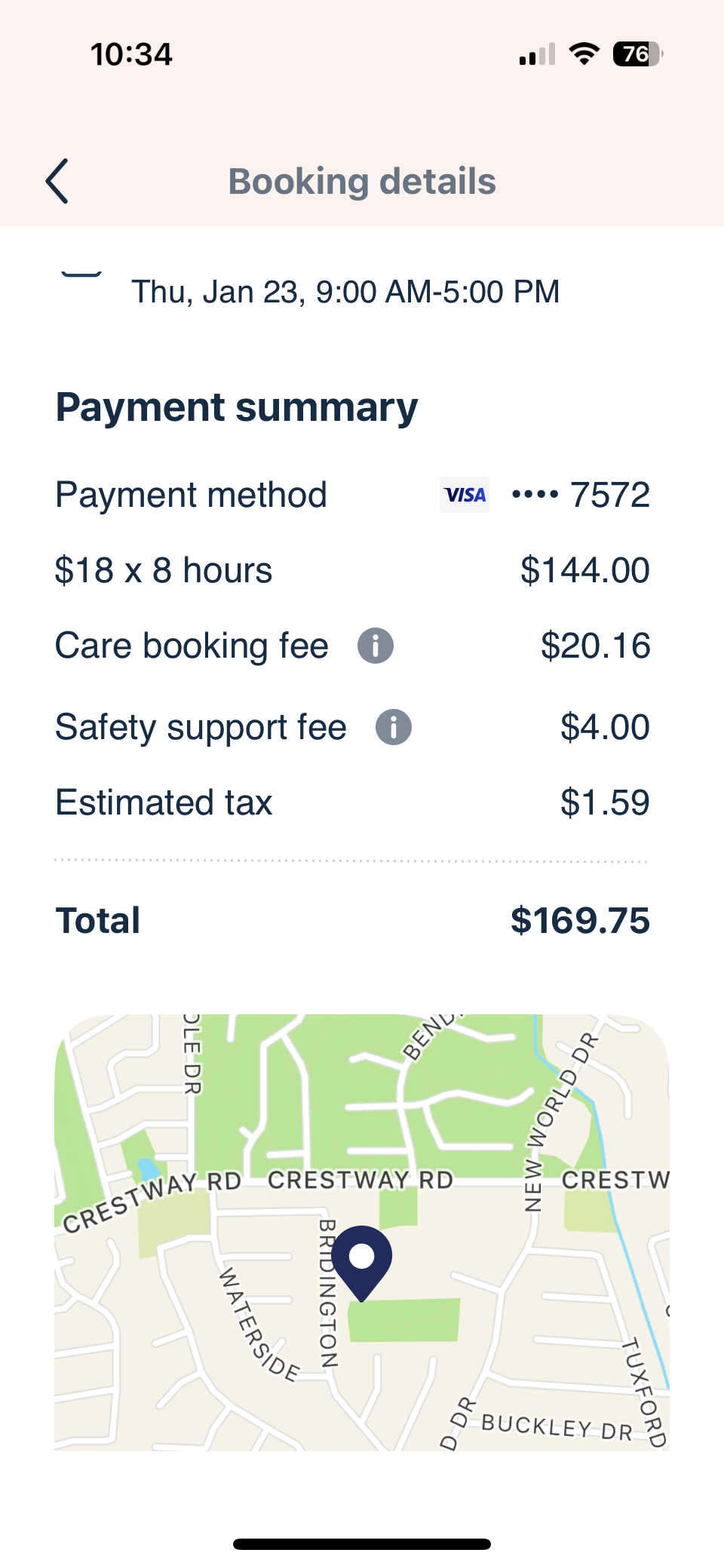The width and height of the screenshot is (724, 1568).
Task: Tap the cellular signal bars
Action: pos(537,55)
